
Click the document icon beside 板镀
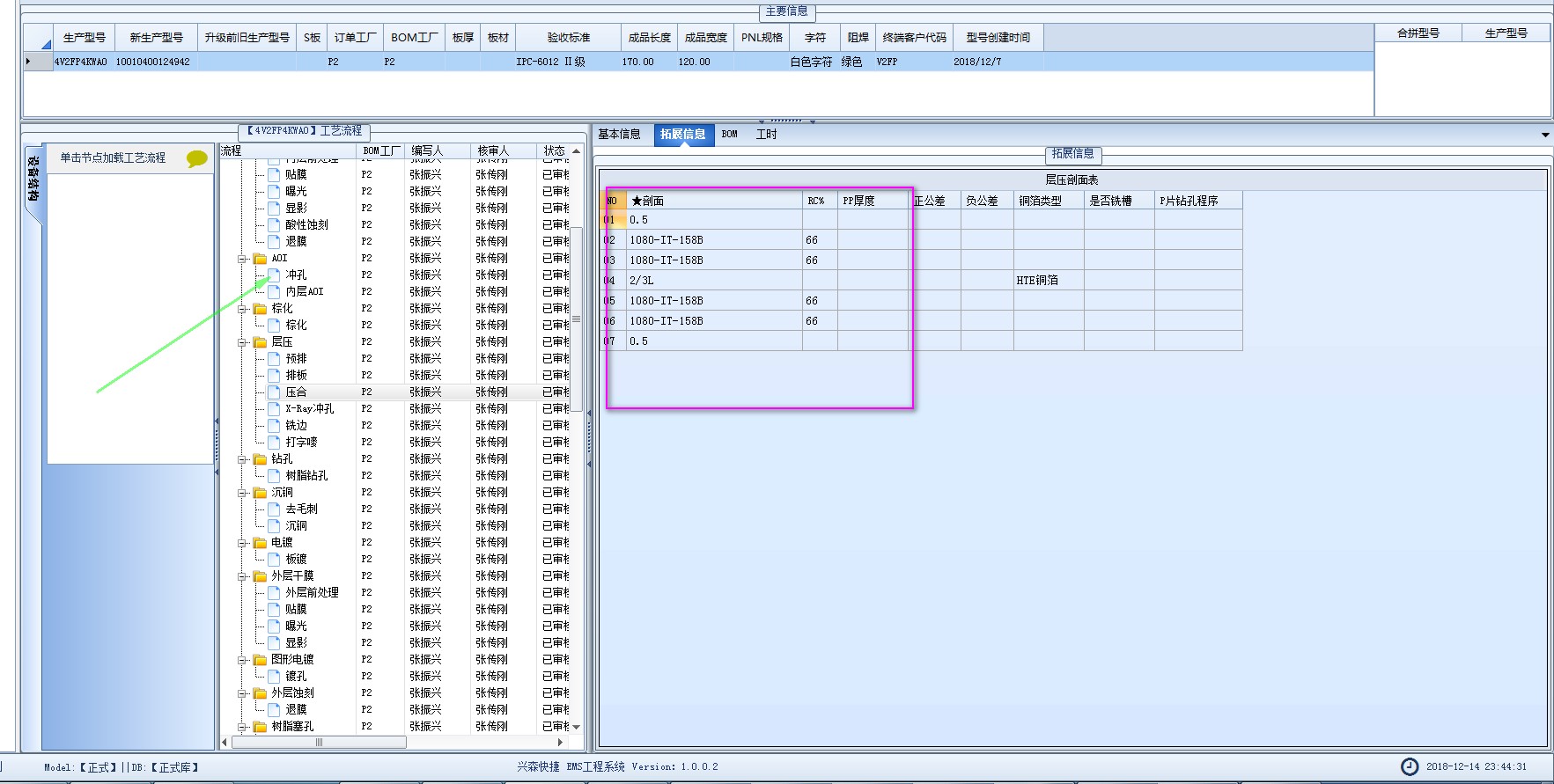click(274, 560)
